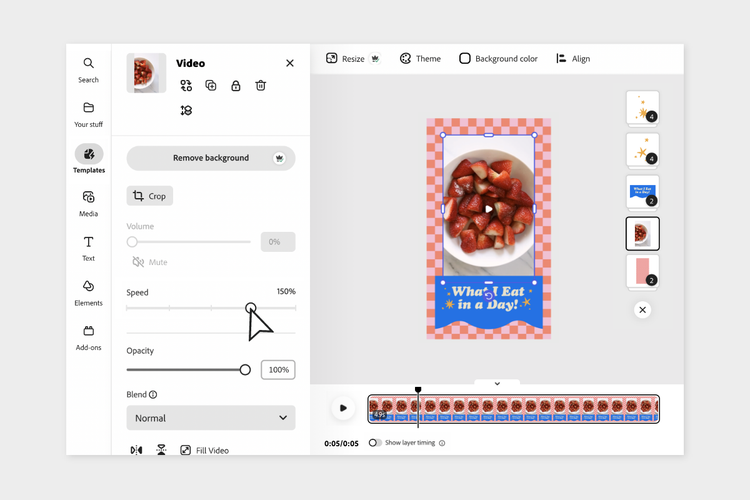The height and width of the screenshot is (500, 750).
Task: Click the Crop button
Action: tap(150, 196)
